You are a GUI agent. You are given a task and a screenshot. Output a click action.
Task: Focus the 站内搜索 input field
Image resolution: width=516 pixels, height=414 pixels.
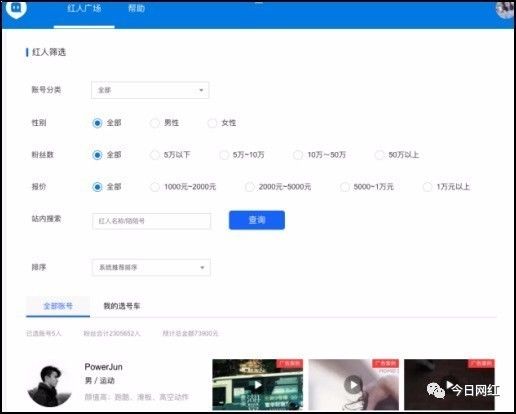click(151, 221)
